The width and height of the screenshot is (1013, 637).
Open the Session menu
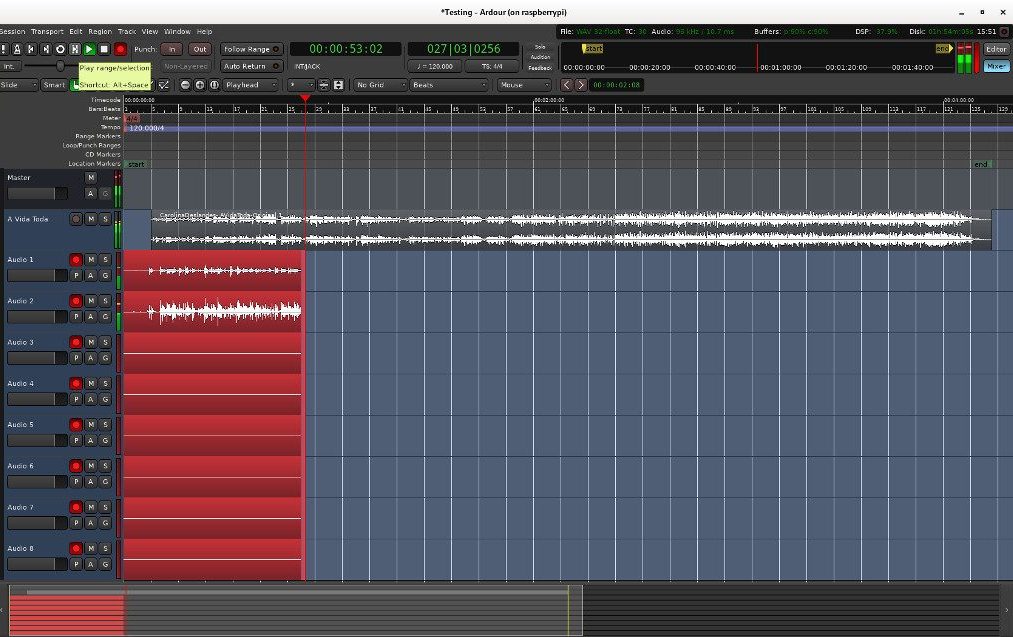(x=12, y=32)
